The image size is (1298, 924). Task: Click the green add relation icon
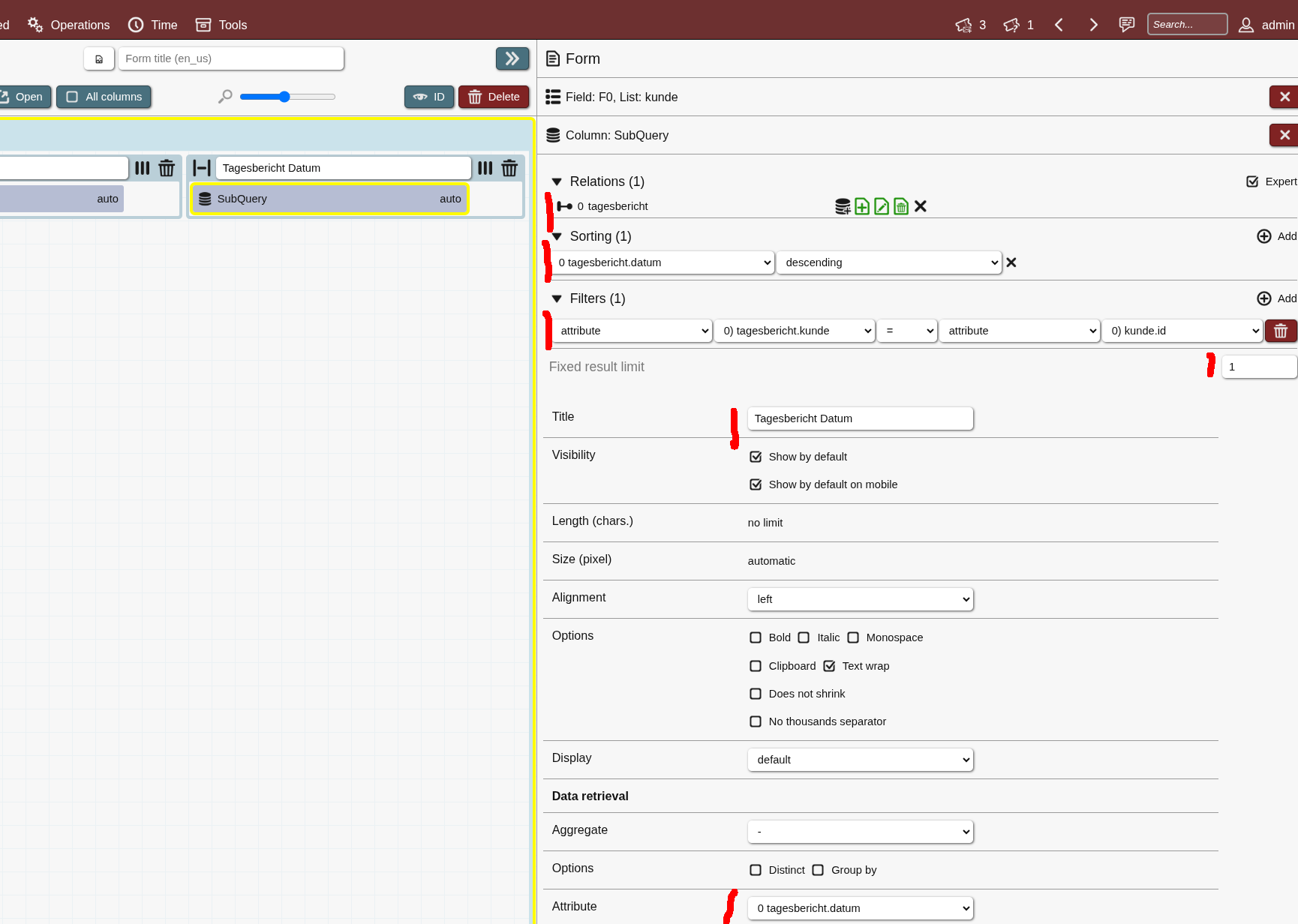click(862, 206)
